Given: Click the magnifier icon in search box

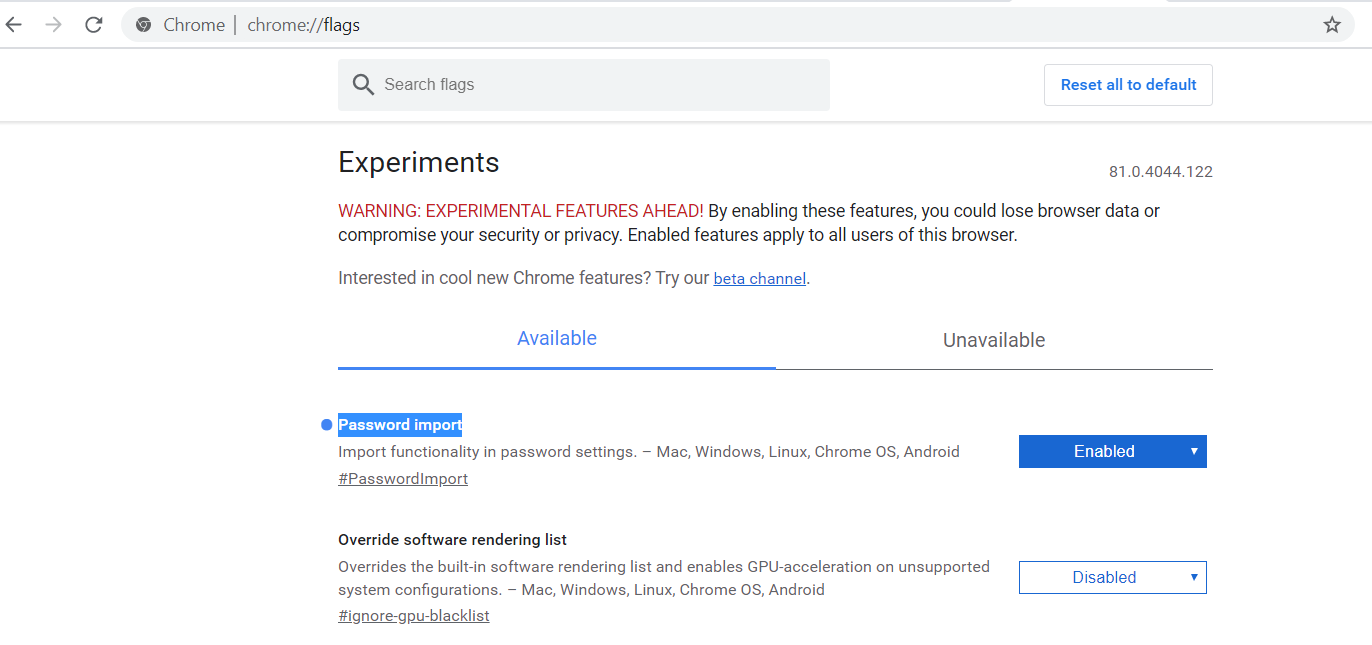Looking at the screenshot, I should click(x=363, y=85).
